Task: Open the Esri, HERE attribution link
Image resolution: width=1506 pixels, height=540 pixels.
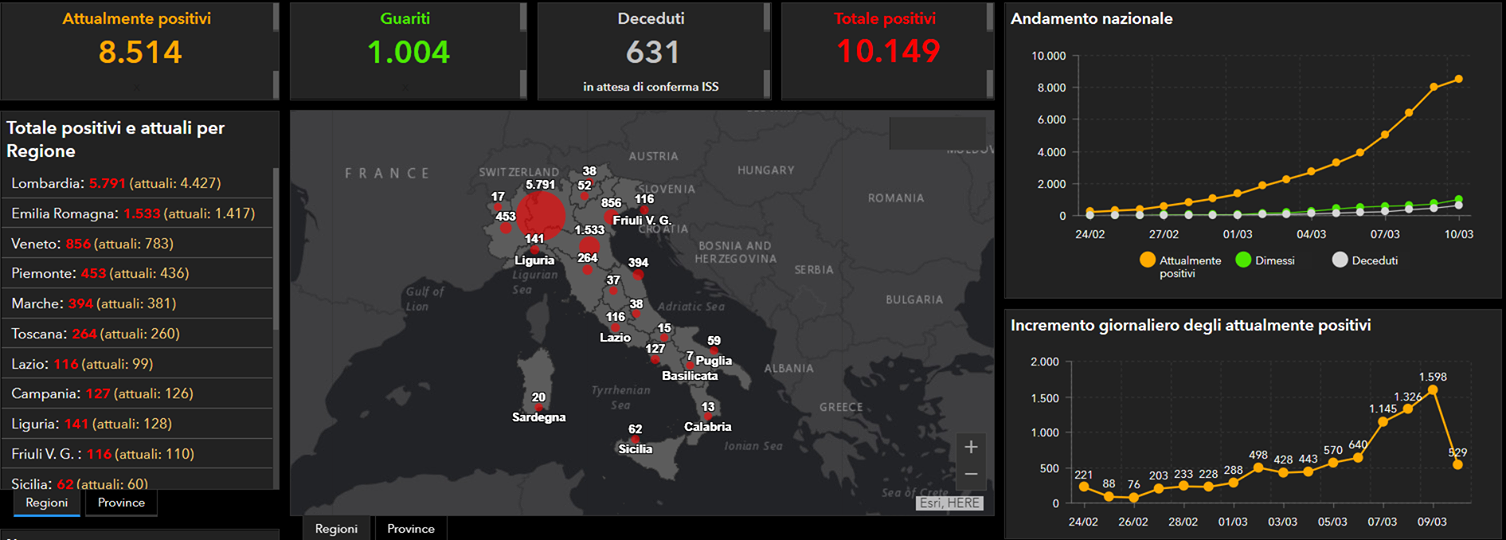Action: coord(949,503)
